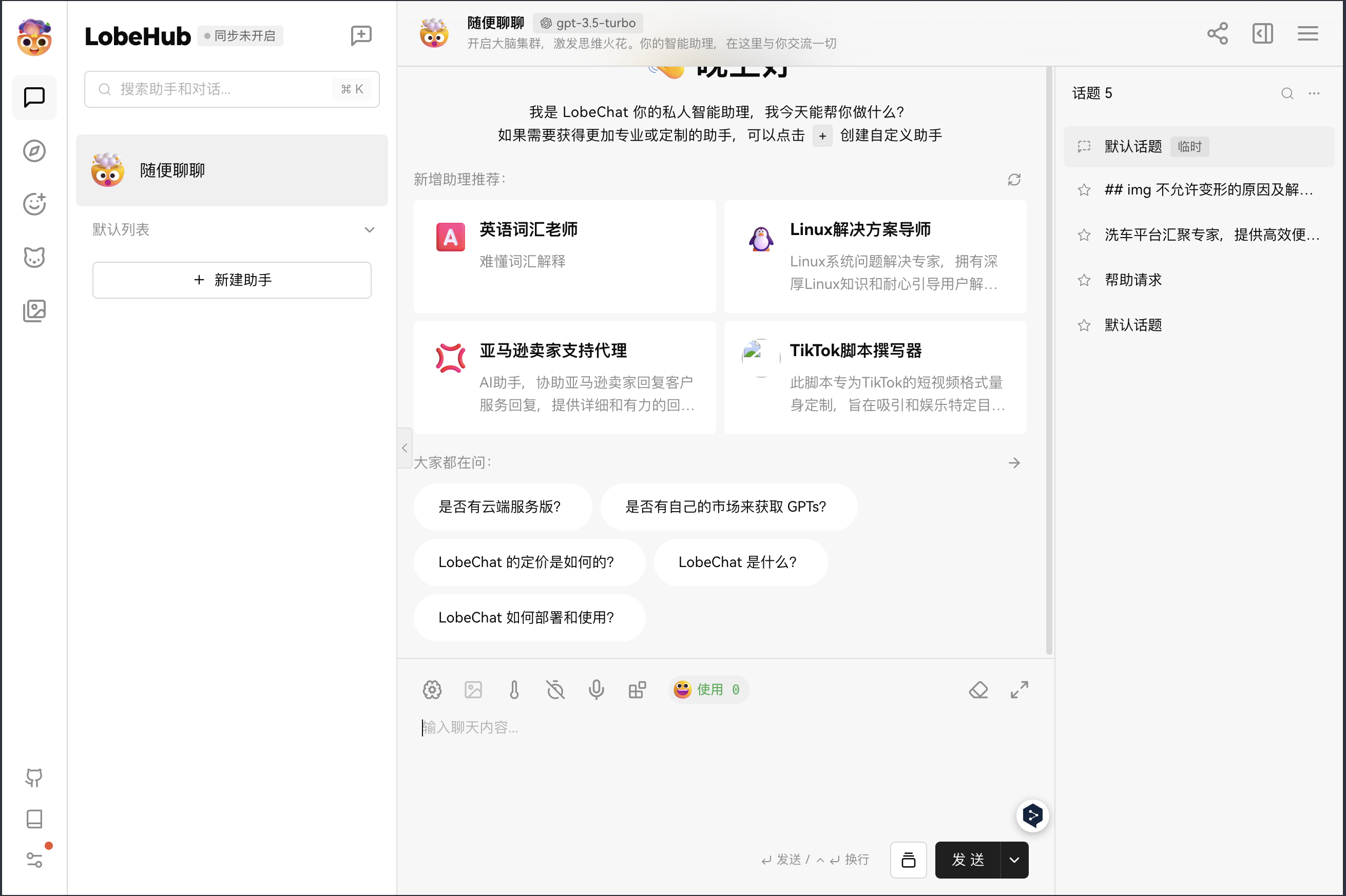1346x896 pixels.
Task: Toggle the topic panel sidebar icon
Action: (x=1262, y=33)
